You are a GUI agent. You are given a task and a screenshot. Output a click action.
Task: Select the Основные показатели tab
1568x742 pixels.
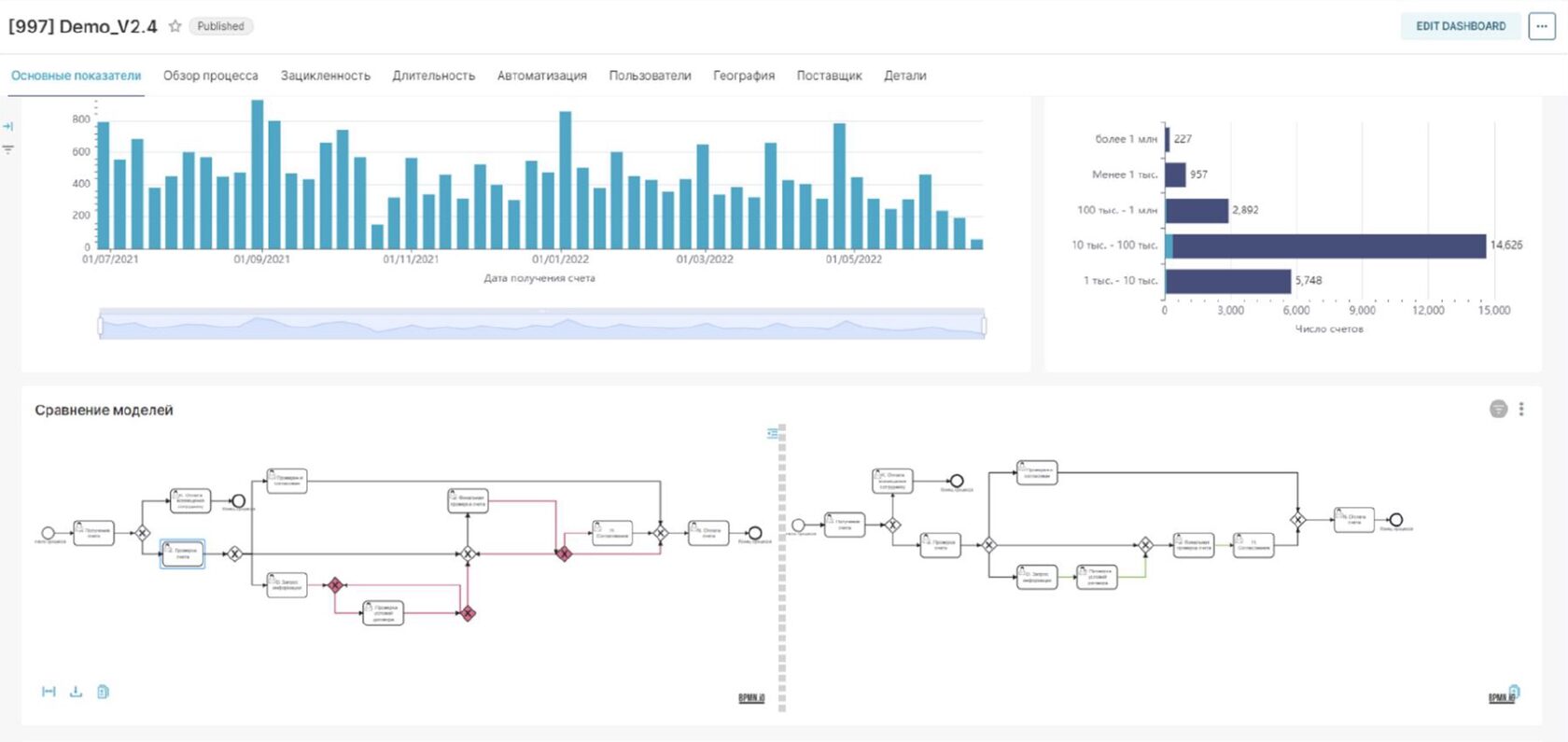77,76
